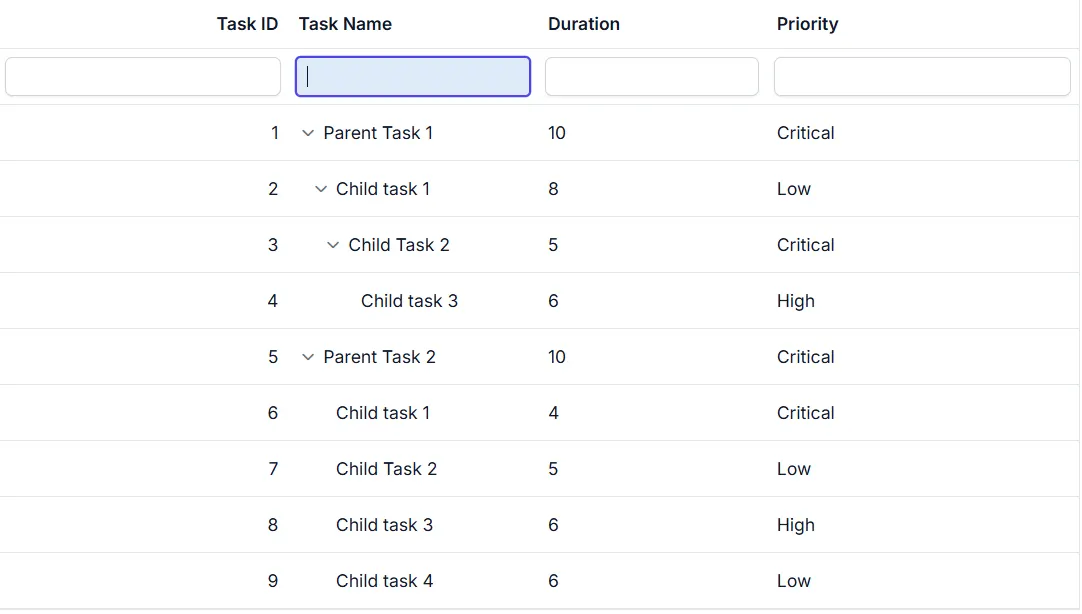The width and height of the screenshot is (1082, 614).
Task: Click the Task ID filter input box
Action: [x=143, y=77]
